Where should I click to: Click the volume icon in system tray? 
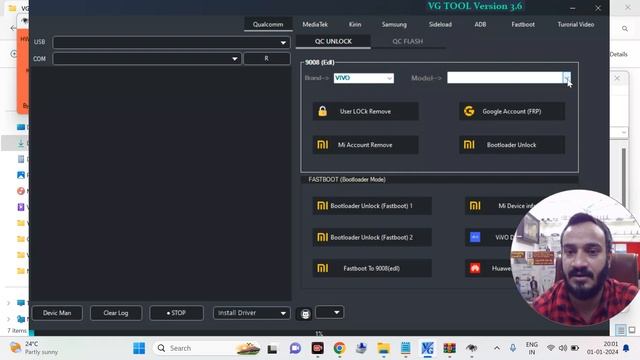pos(563,348)
